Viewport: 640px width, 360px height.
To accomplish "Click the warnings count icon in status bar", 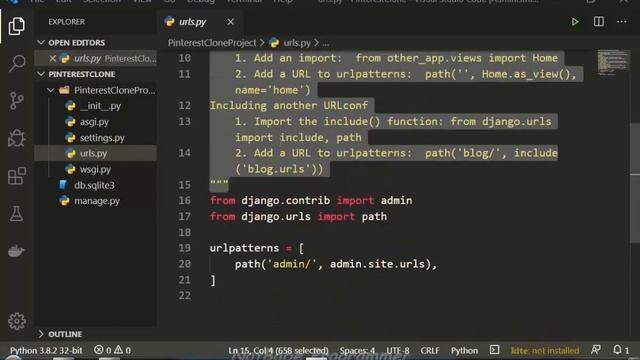I will coord(118,350).
